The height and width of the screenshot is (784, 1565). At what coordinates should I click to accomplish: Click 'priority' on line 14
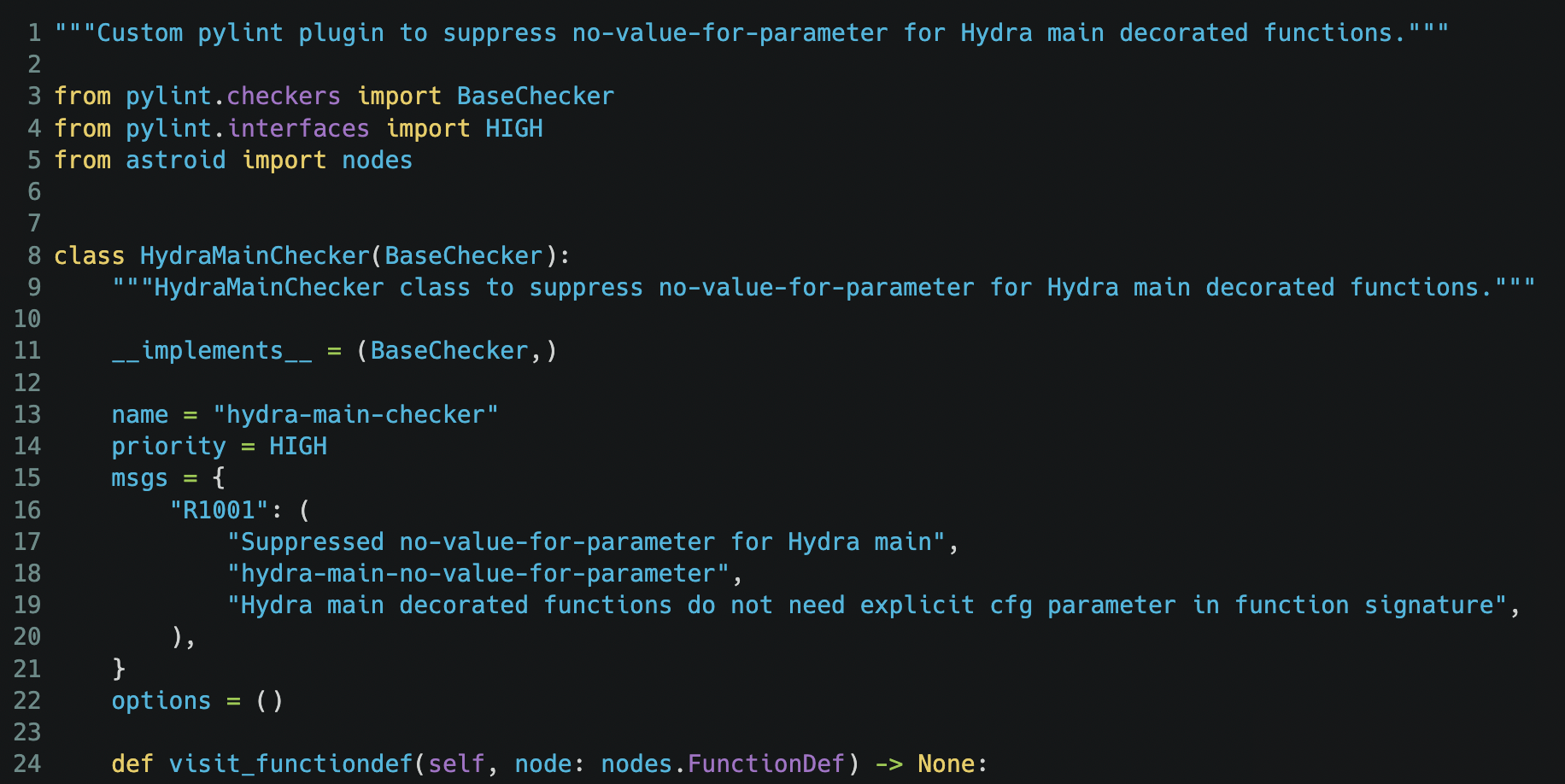(169, 446)
